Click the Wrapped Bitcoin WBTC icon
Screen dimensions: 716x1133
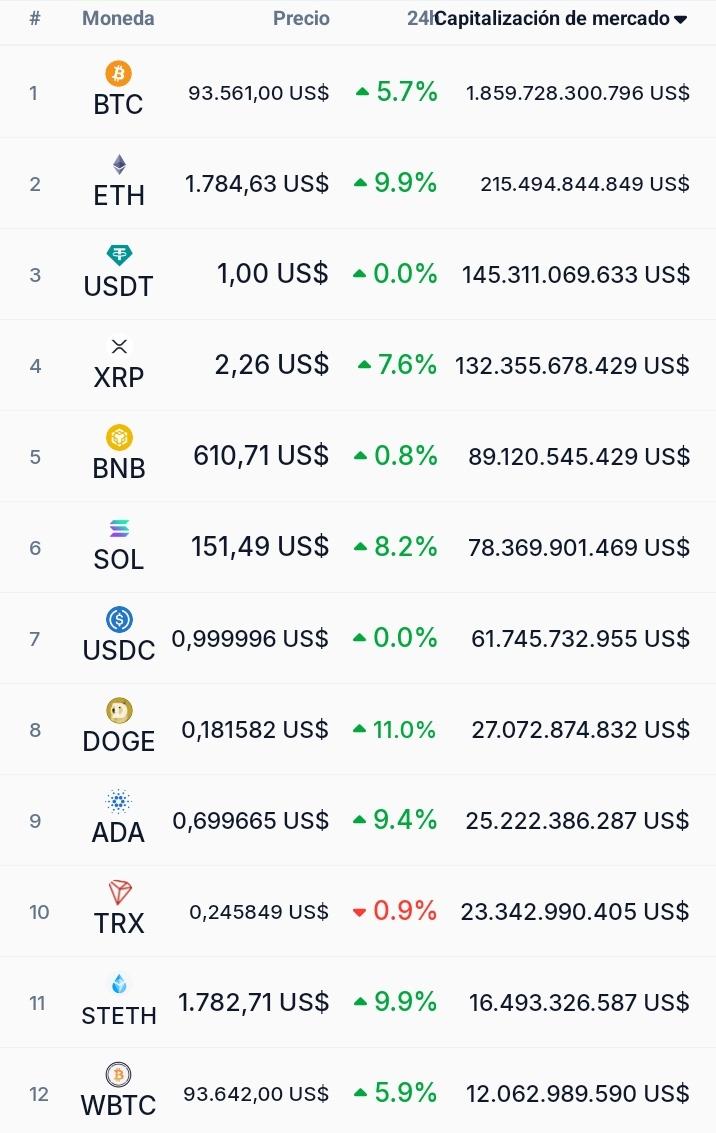(118, 1074)
